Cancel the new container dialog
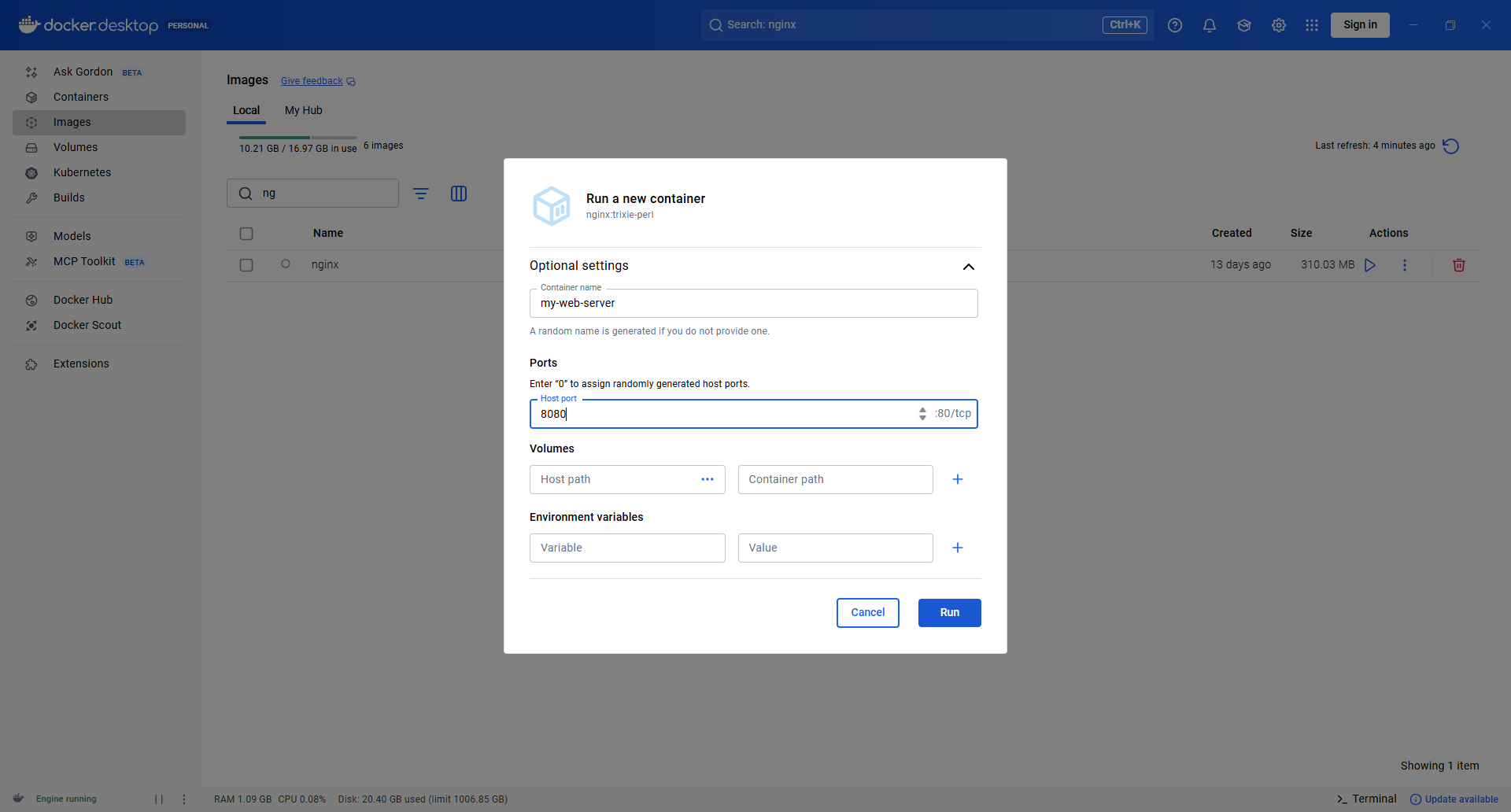1511x812 pixels. (x=868, y=613)
